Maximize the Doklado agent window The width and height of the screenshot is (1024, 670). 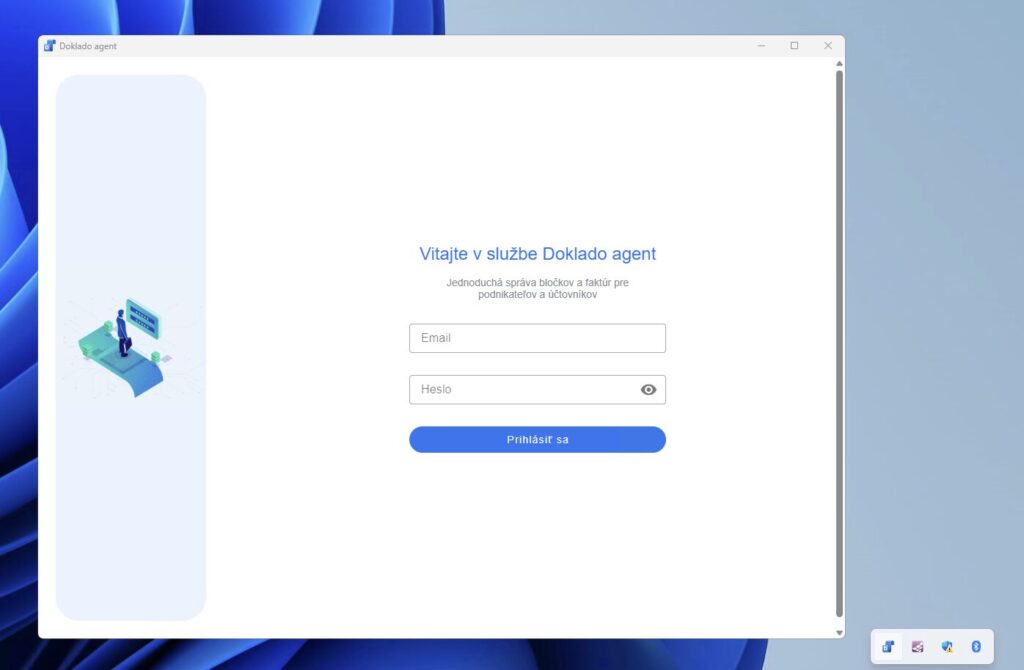[794, 46]
